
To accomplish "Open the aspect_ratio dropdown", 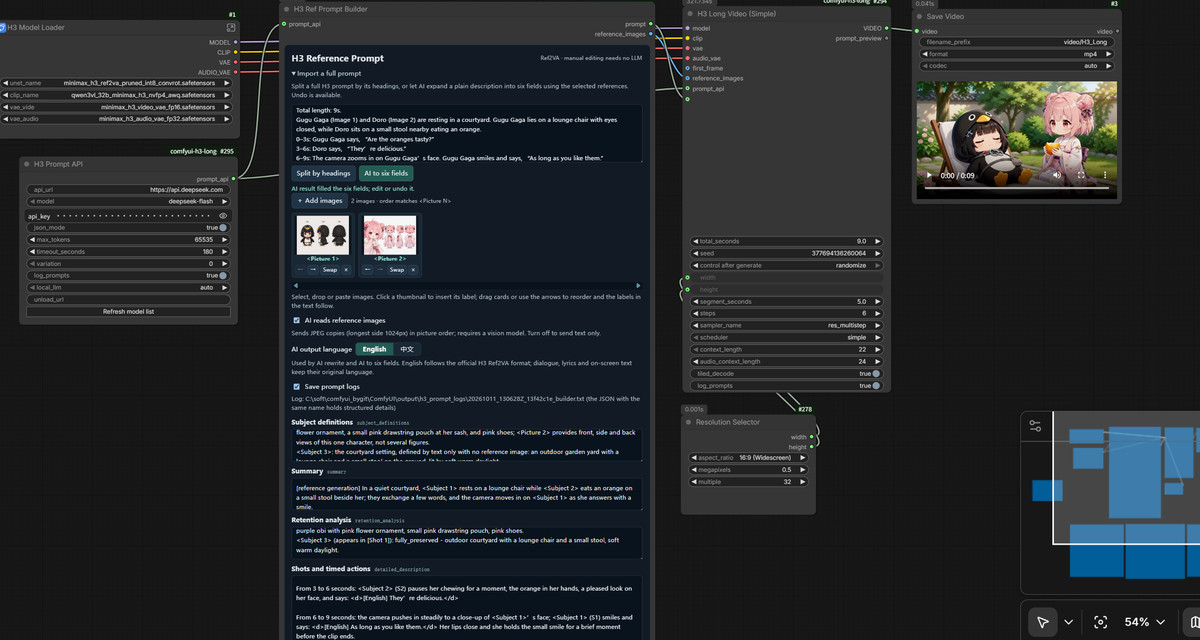I will pos(750,458).
